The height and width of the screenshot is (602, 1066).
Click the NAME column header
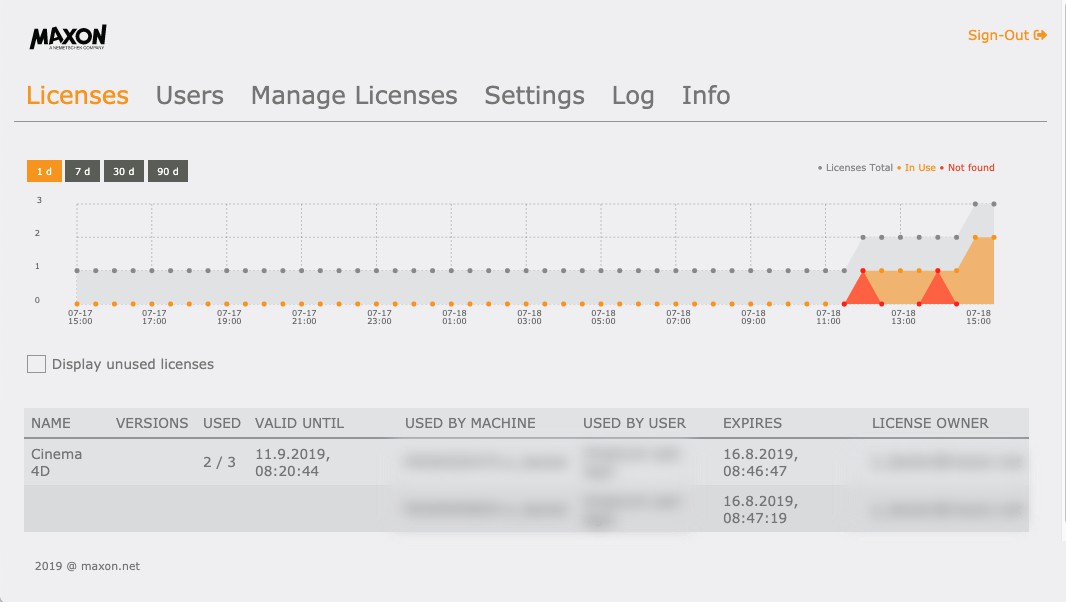pyautogui.click(x=51, y=423)
